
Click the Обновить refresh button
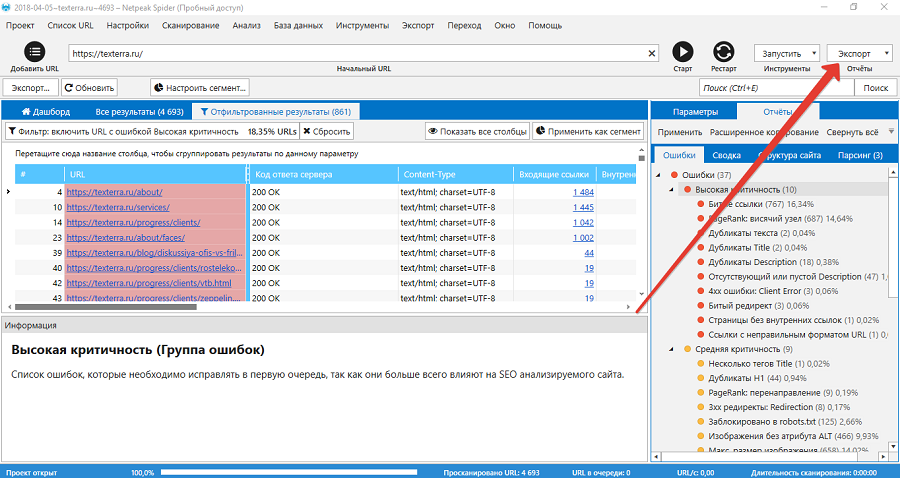pos(89,88)
